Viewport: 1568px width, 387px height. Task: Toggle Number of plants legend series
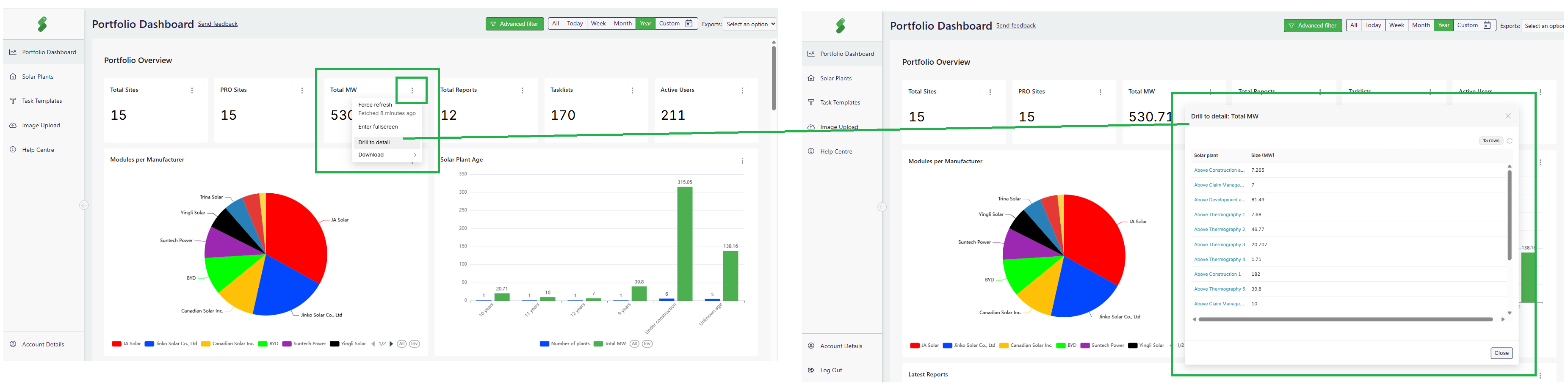(x=565, y=344)
